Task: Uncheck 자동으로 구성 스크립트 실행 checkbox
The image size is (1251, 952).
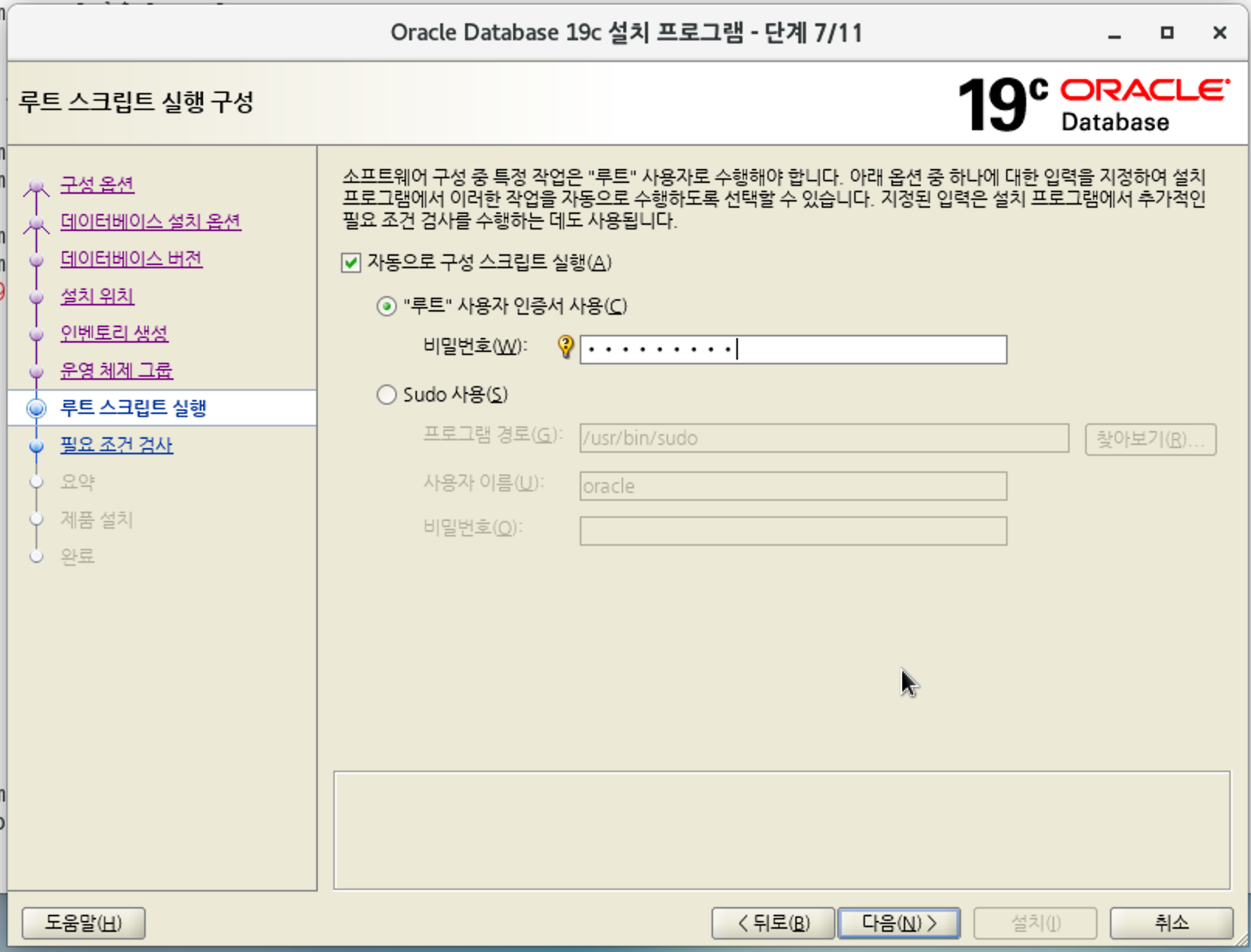Action: (351, 263)
